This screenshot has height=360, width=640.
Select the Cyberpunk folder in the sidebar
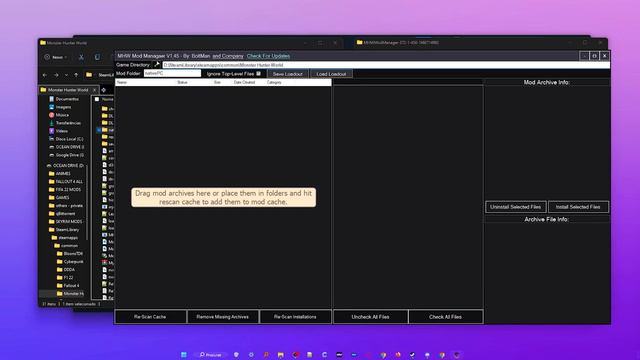(x=70, y=262)
